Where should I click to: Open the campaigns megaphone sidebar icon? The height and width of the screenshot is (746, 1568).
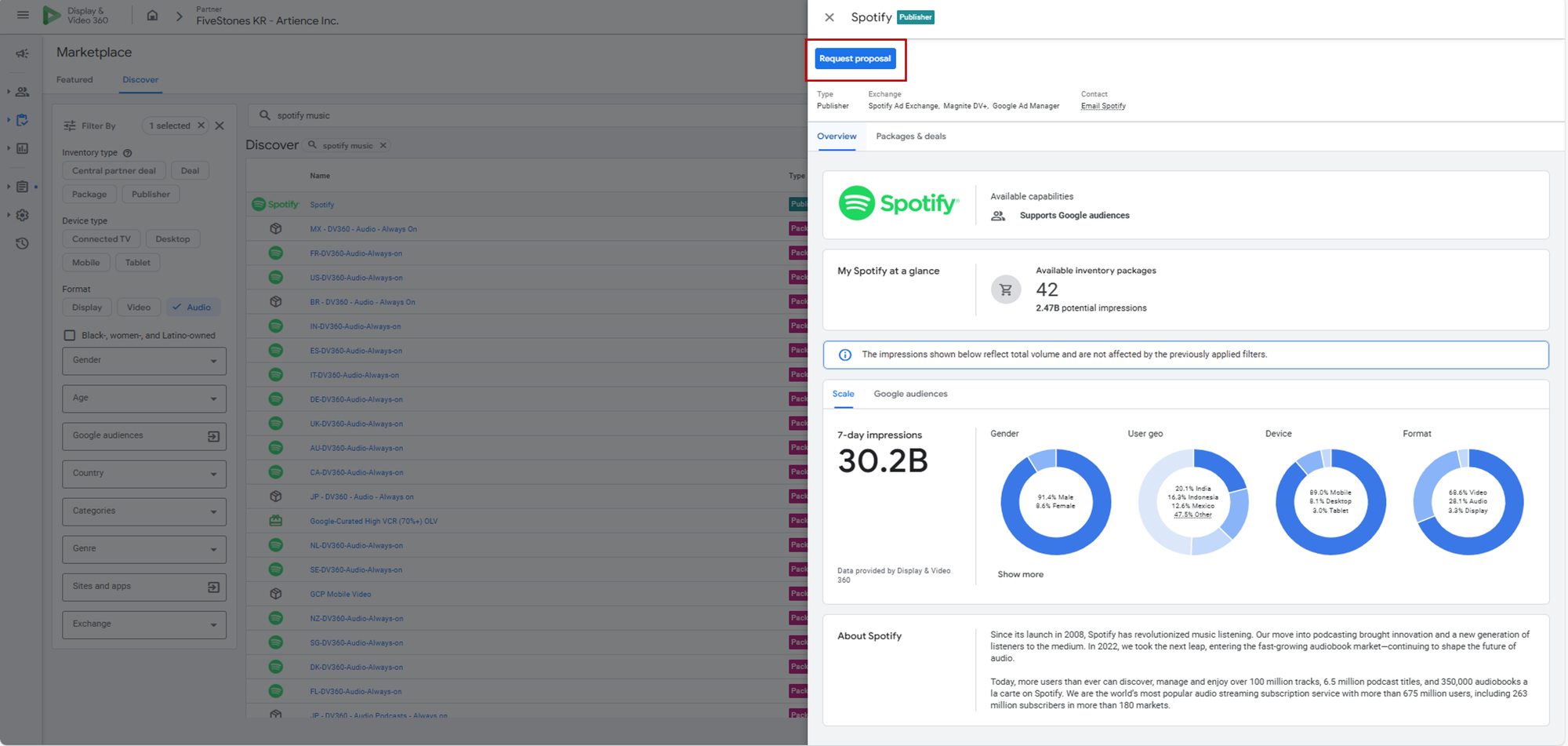[23, 53]
